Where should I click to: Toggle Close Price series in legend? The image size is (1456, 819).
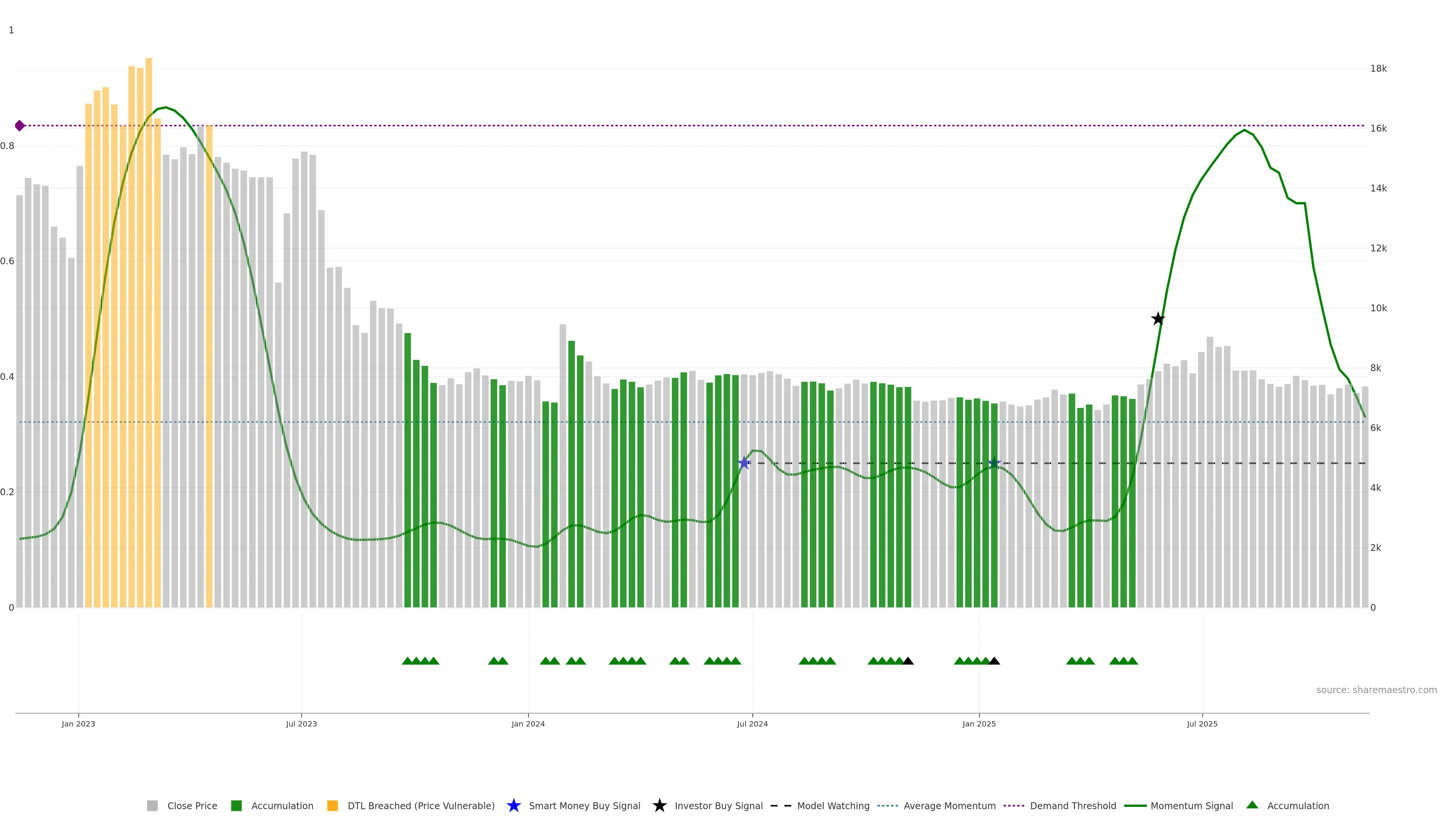(x=191, y=805)
